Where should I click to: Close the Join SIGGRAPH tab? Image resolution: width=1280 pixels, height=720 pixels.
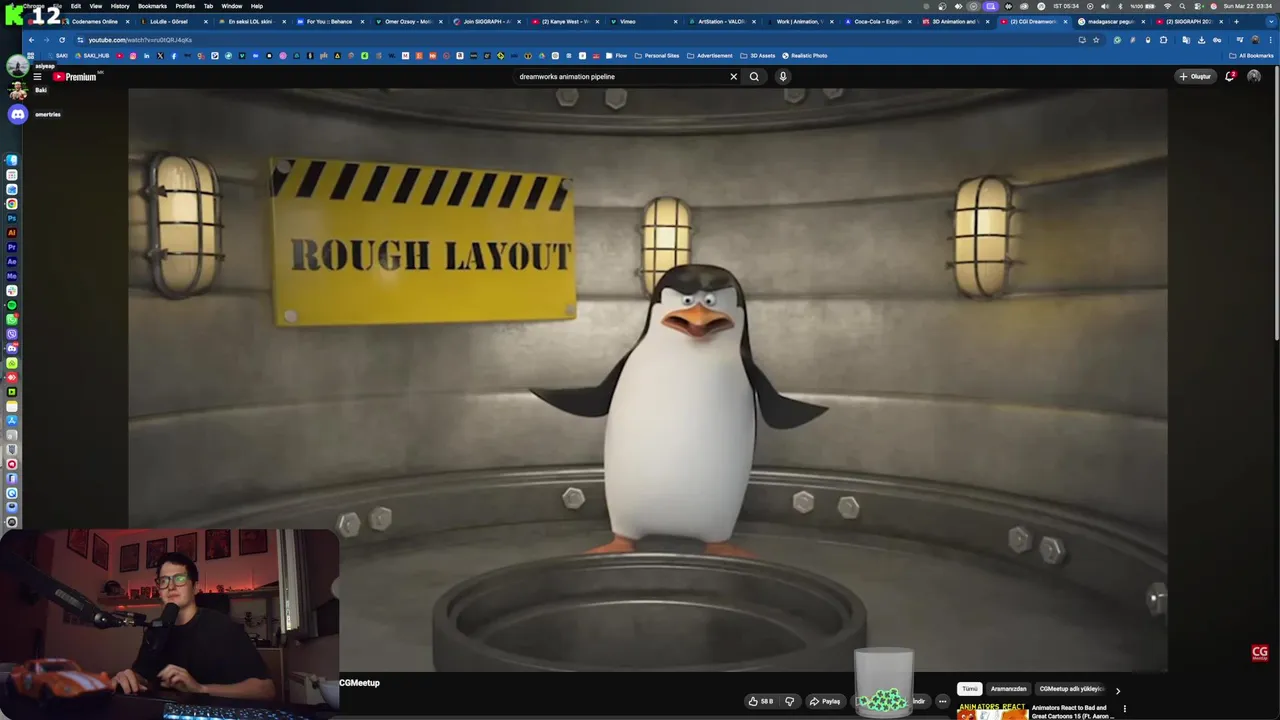tap(519, 21)
